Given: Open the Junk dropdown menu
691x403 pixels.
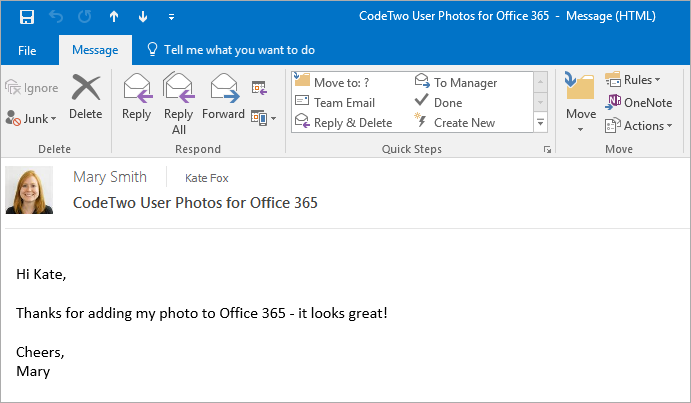Looking at the screenshot, I should 32,118.
